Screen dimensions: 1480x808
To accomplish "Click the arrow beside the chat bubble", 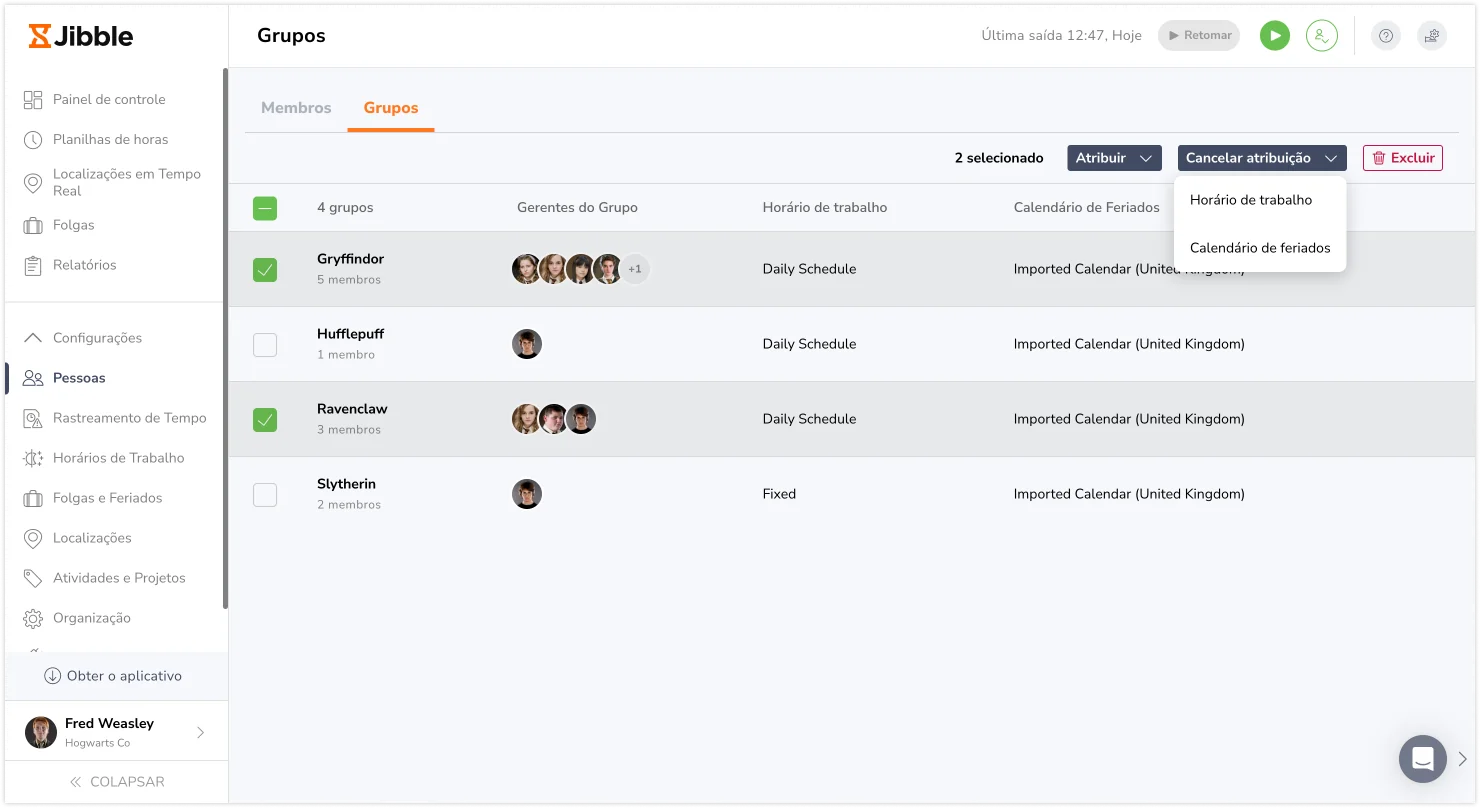I will coord(1462,759).
